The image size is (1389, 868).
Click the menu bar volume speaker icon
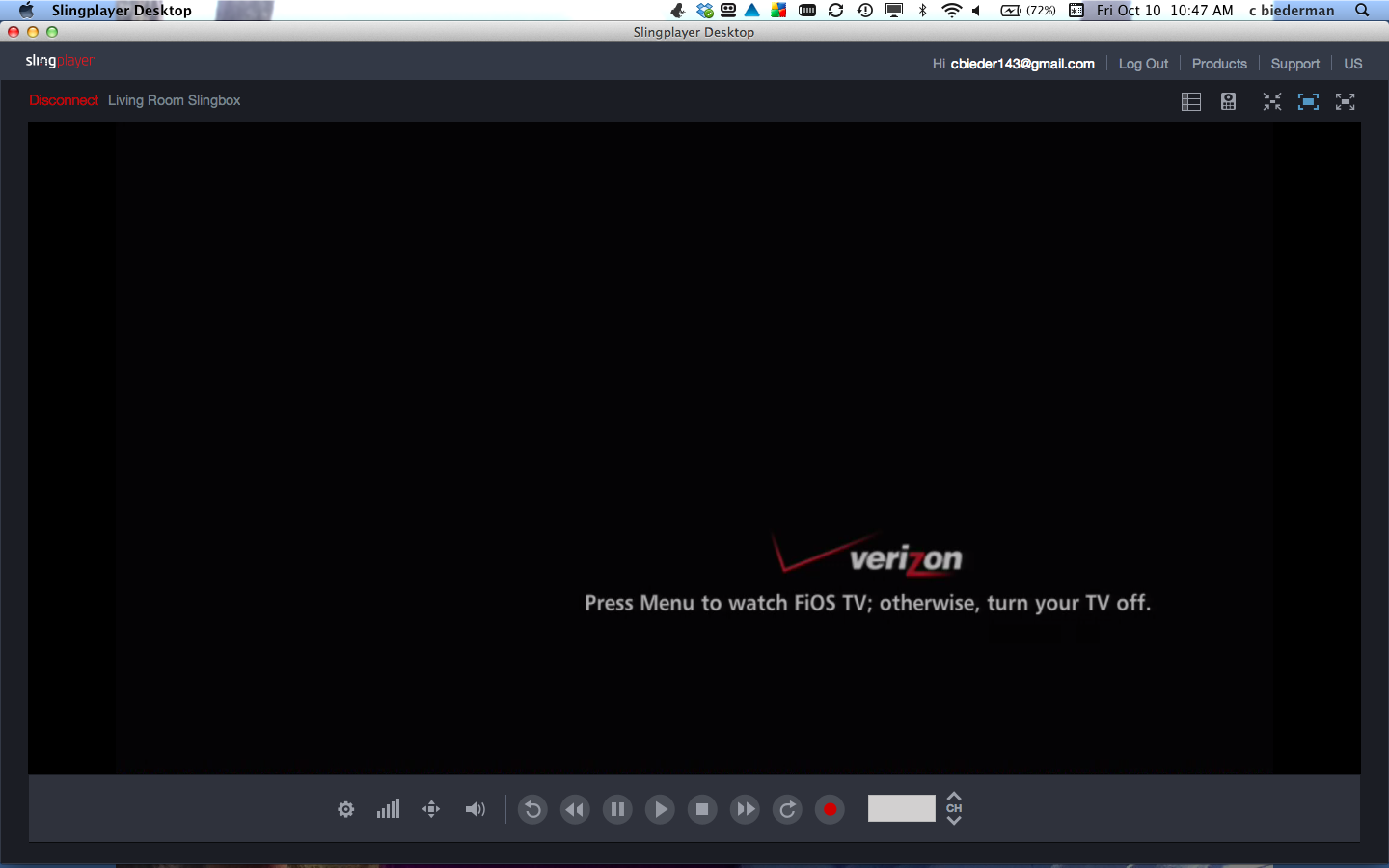click(977, 10)
